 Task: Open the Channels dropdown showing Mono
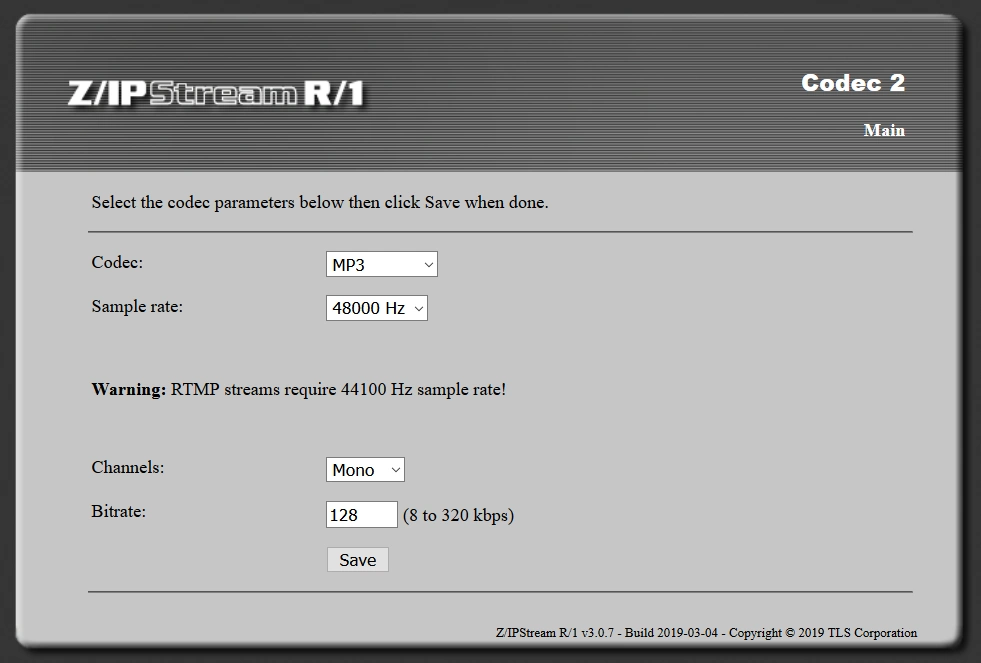[365, 469]
